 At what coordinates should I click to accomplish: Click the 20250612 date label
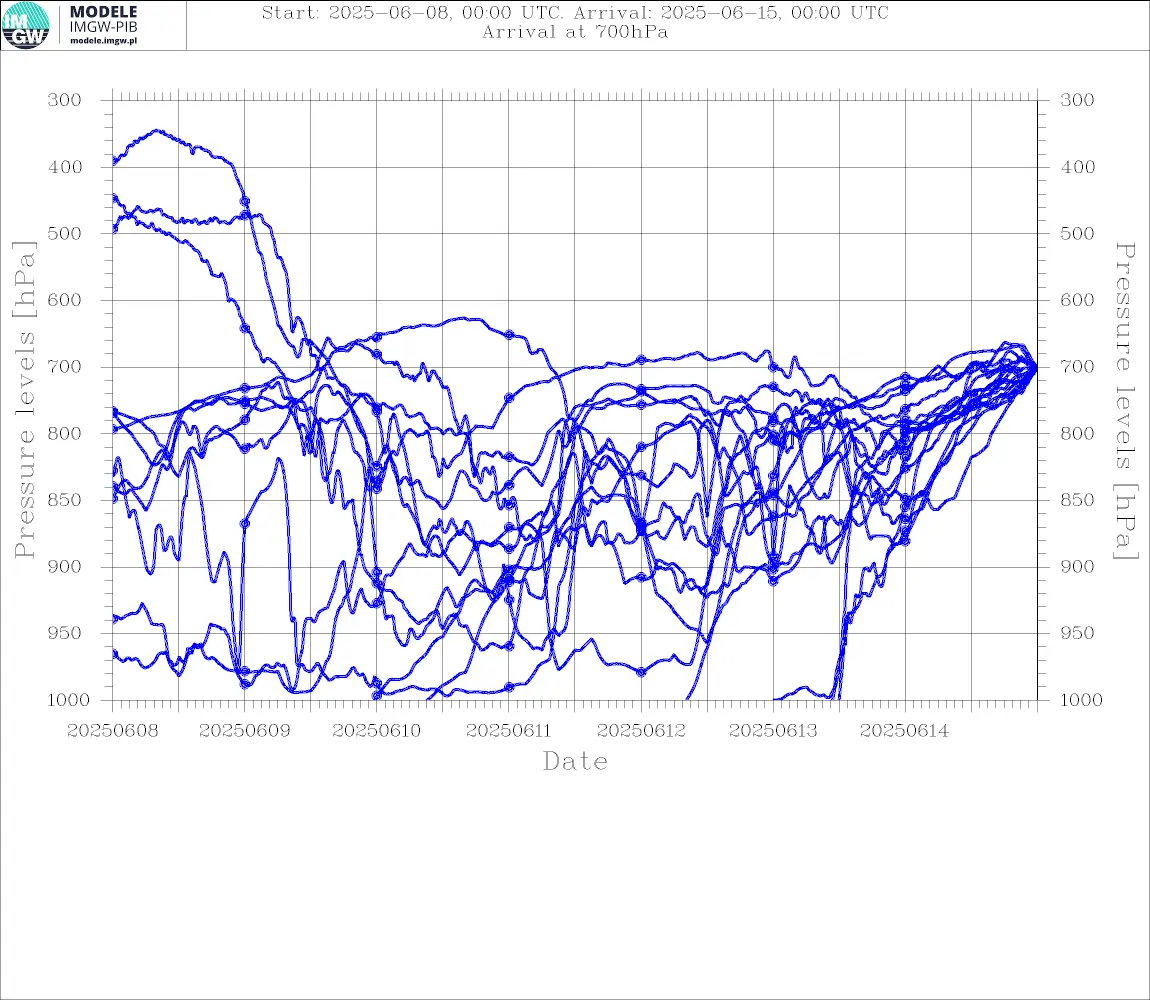(x=641, y=731)
